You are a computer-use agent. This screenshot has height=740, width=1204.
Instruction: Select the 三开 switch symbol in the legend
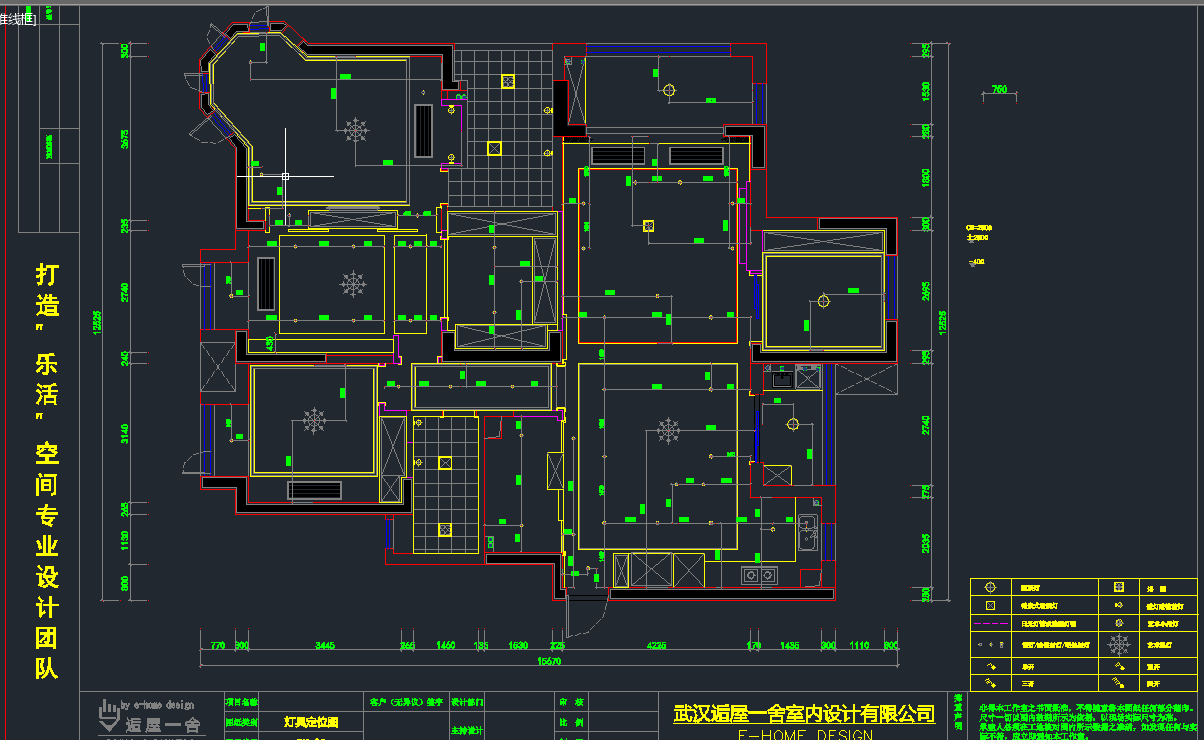click(992, 684)
